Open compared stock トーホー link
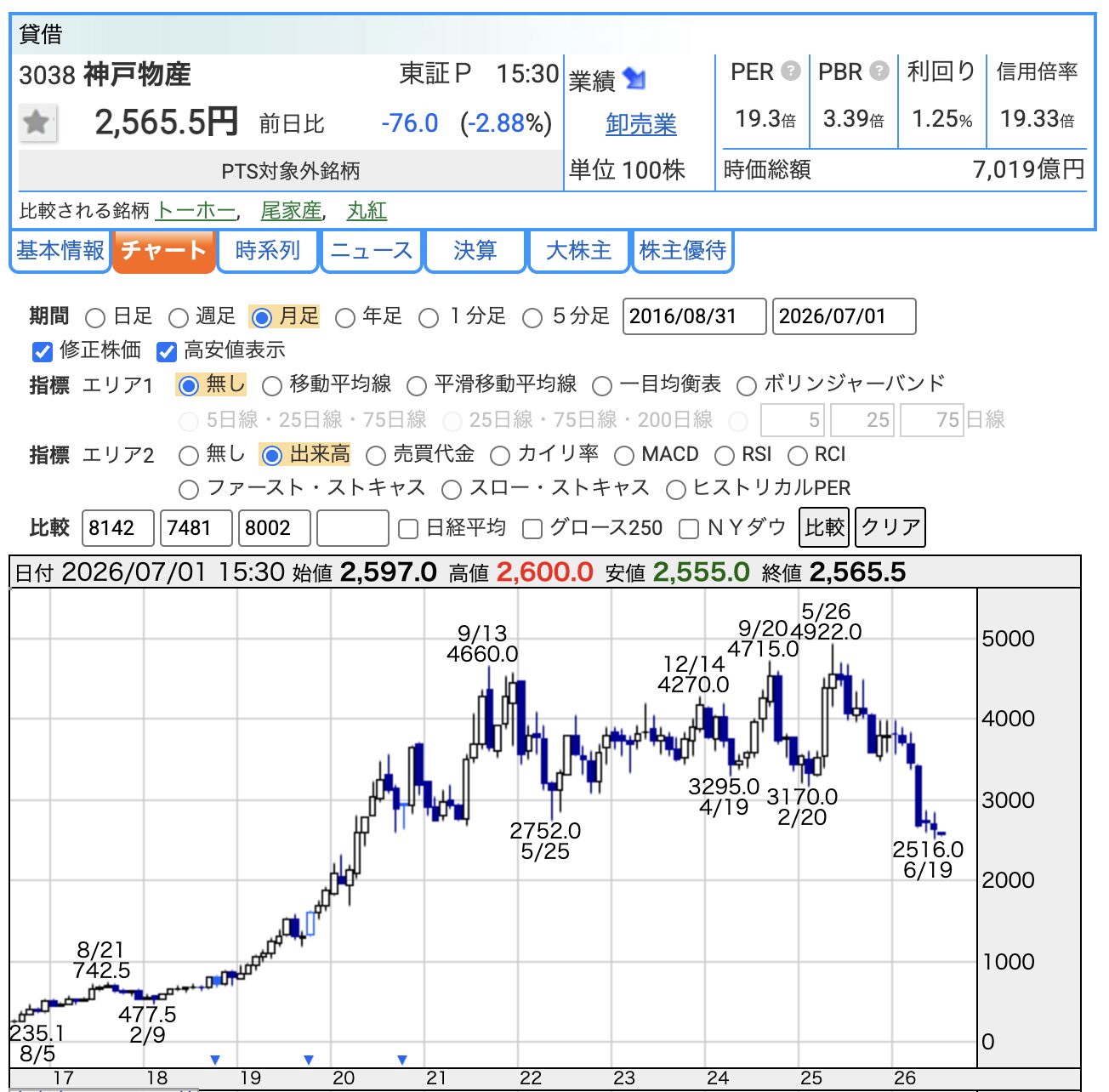 (x=196, y=210)
